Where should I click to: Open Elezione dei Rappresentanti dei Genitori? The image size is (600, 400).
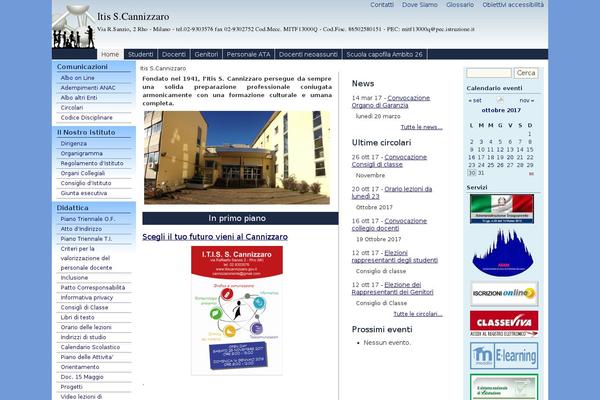(393, 289)
